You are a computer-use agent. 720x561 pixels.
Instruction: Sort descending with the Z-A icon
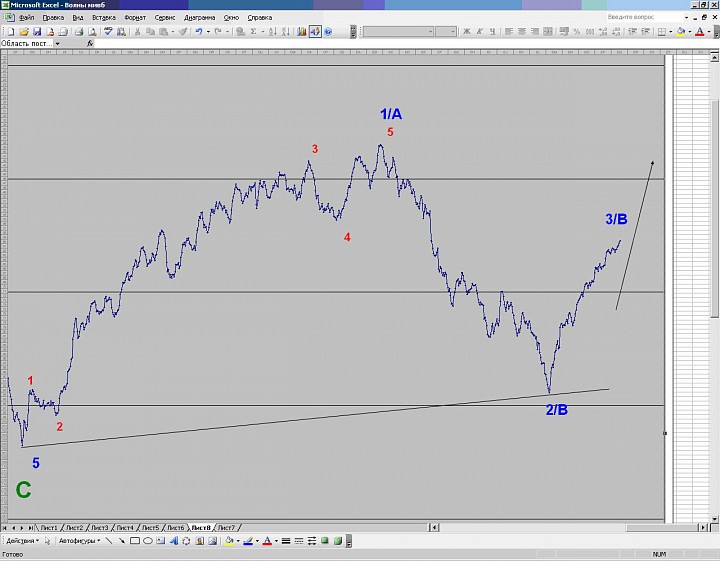pos(286,31)
